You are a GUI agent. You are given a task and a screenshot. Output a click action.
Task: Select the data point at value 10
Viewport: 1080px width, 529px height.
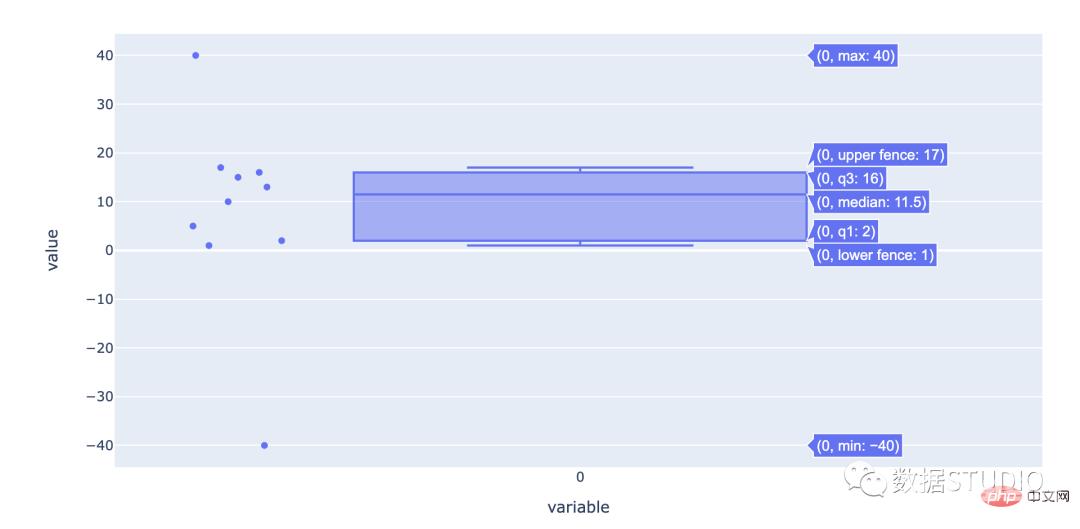click(228, 201)
